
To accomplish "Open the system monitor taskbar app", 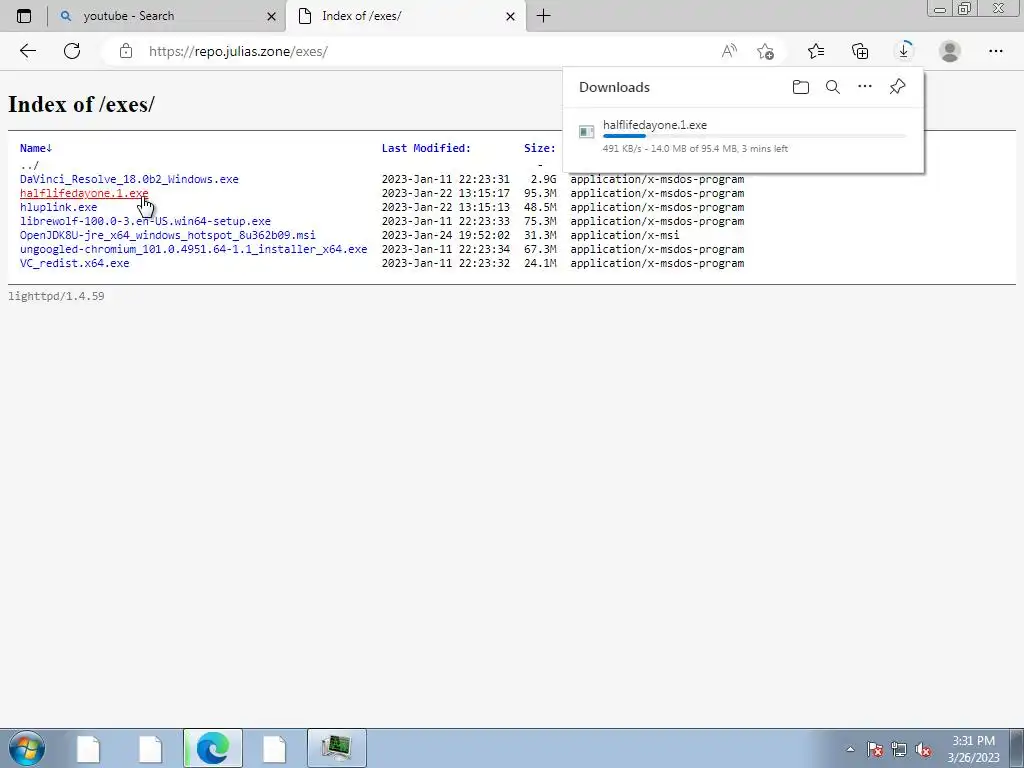I will click(336, 748).
